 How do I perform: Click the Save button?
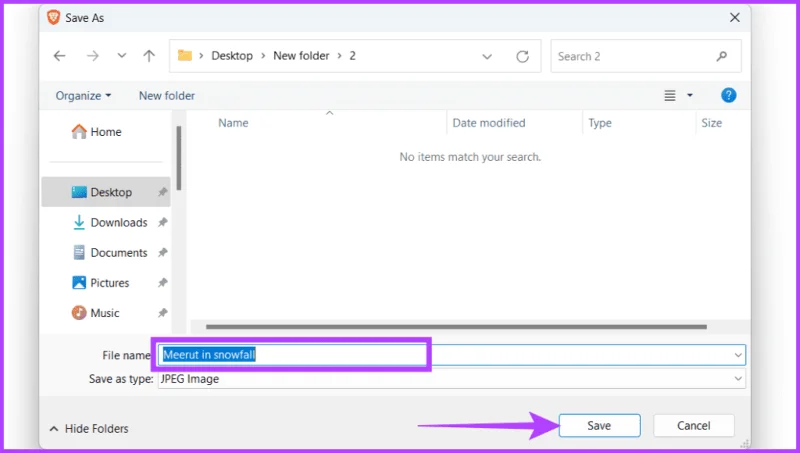click(599, 425)
